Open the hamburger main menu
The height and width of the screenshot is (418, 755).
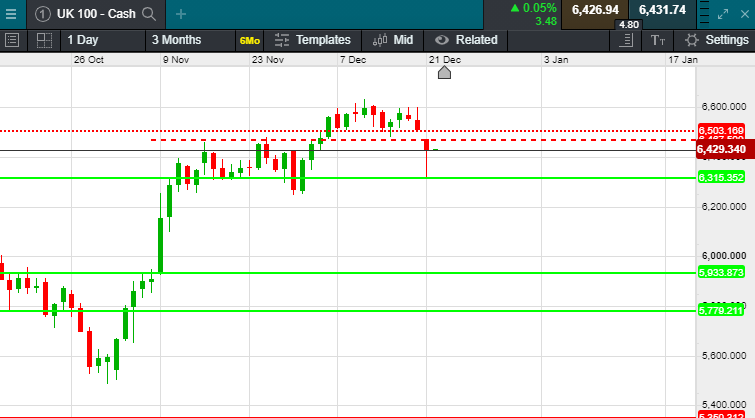click(11, 14)
